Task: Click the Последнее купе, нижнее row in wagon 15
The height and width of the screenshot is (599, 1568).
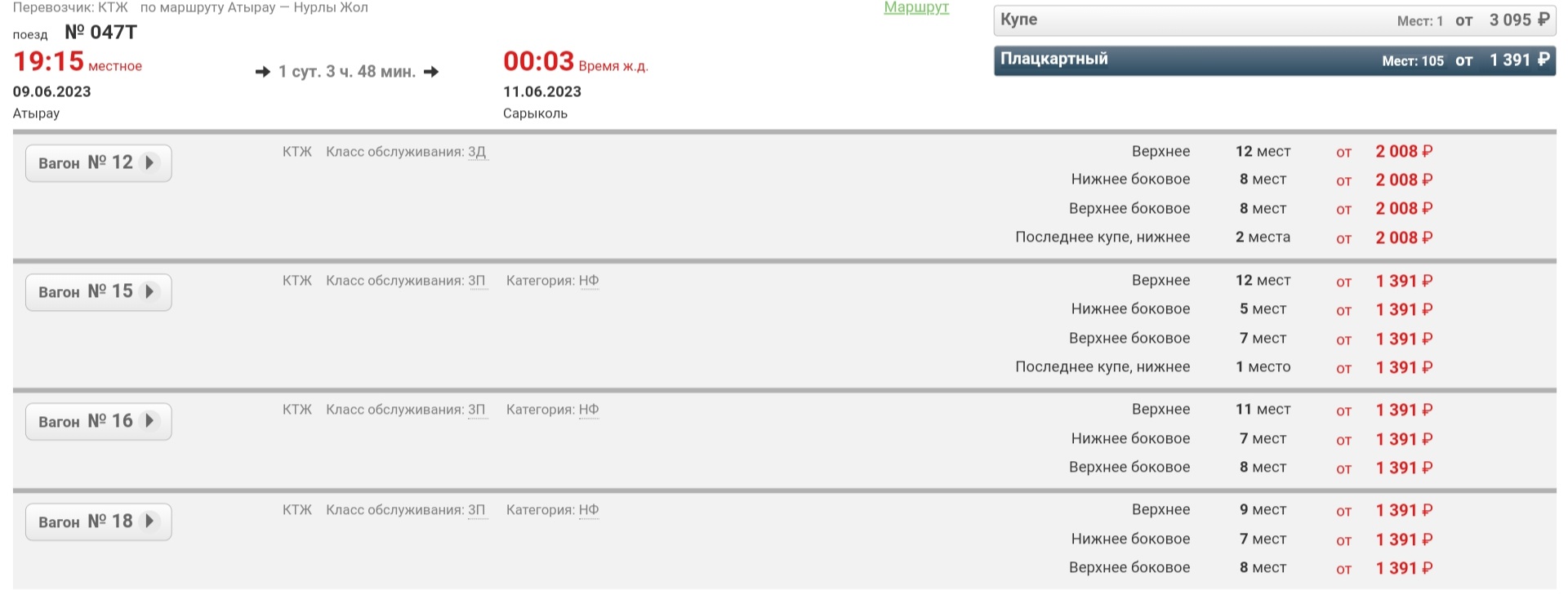Action: (1102, 367)
